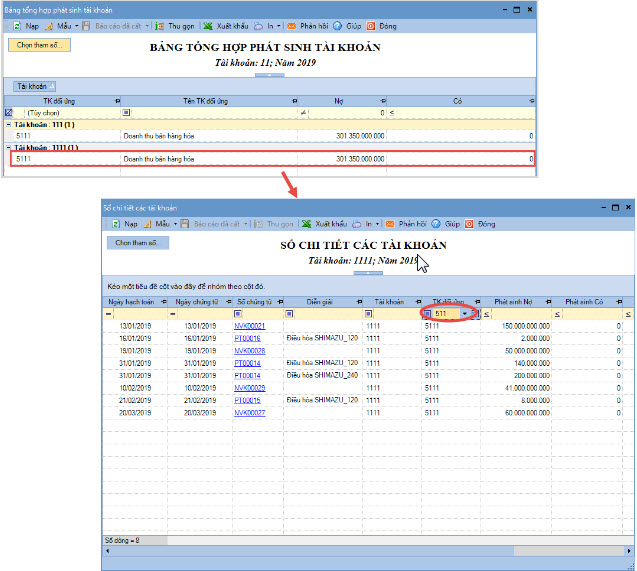Open Mẫu in Sổ chi tiết toolbar
This screenshot has width=637, height=571.
(158, 224)
